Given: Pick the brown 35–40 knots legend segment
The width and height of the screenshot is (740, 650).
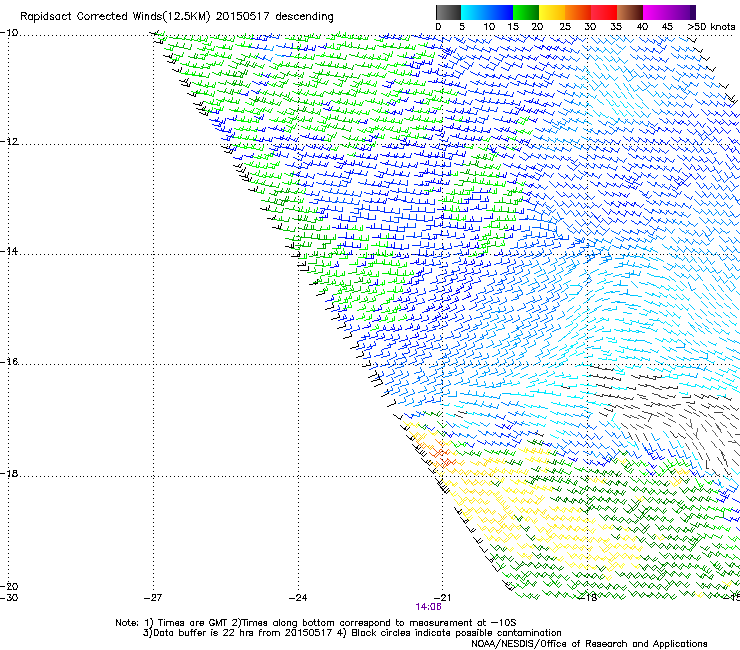Looking at the screenshot, I should coord(630,12).
